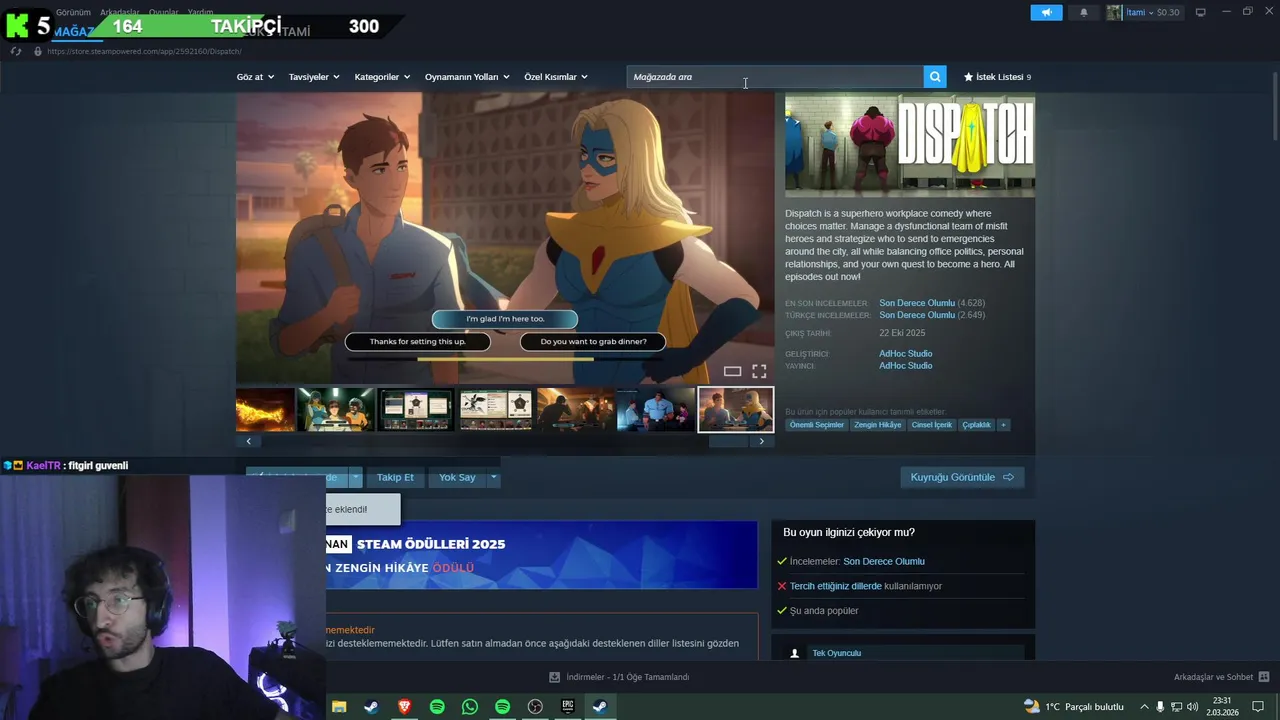This screenshot has height=720, width=1280.
Task: Click the system tray volume icon
Action: coord(1194,707)
